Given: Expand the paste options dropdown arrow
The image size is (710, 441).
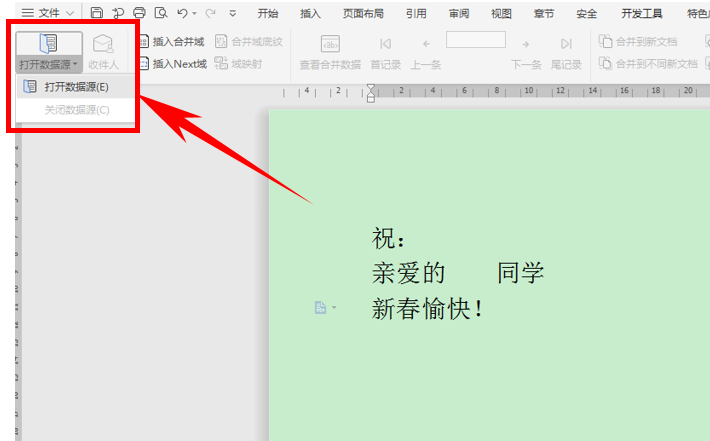Looking at the screenshot, I should pos(334,307).
